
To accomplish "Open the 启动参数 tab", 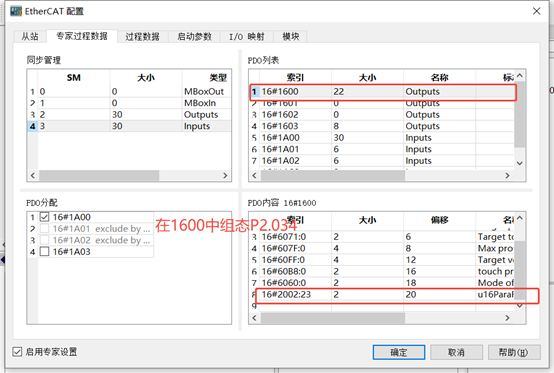I will [194, 36].
